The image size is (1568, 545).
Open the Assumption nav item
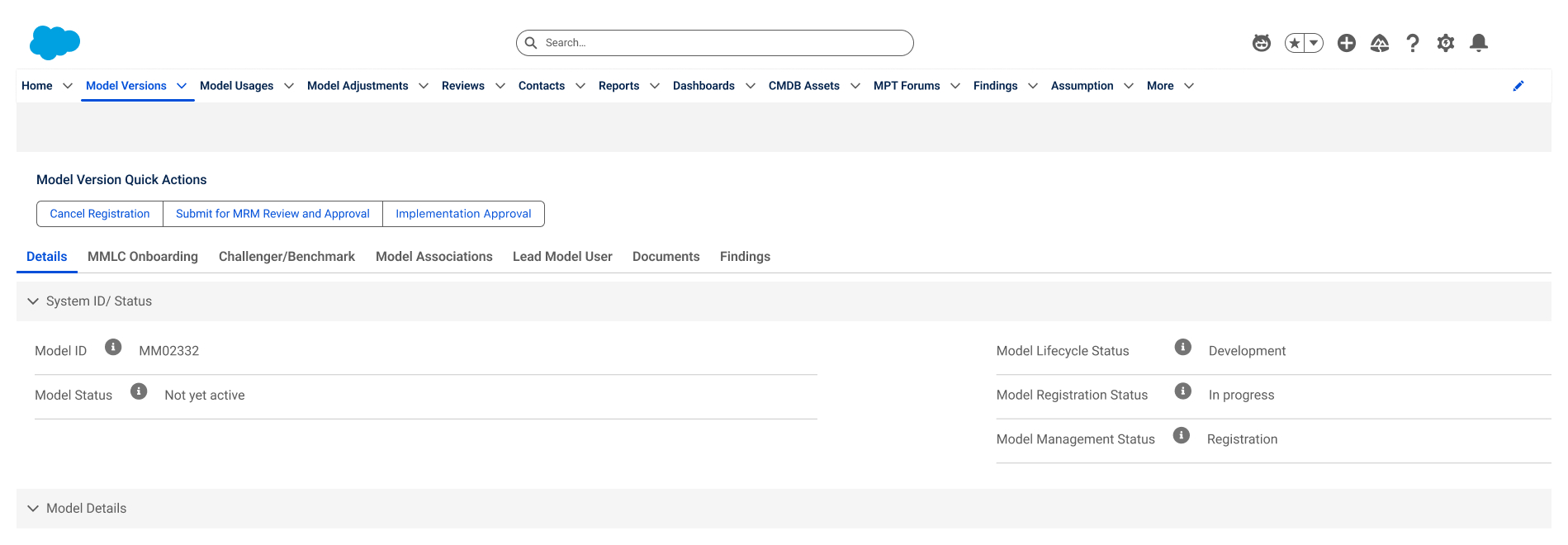1082,86
